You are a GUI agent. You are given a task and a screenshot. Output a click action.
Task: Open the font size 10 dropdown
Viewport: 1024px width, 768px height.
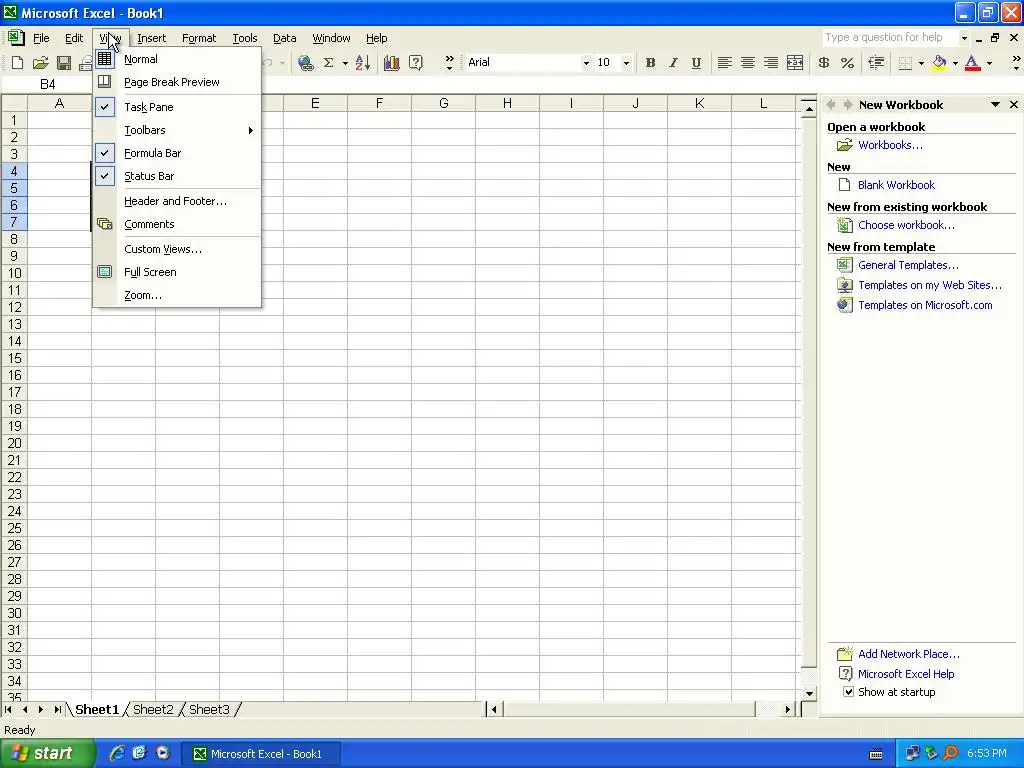pyautogui.click(x=626, y=63)
